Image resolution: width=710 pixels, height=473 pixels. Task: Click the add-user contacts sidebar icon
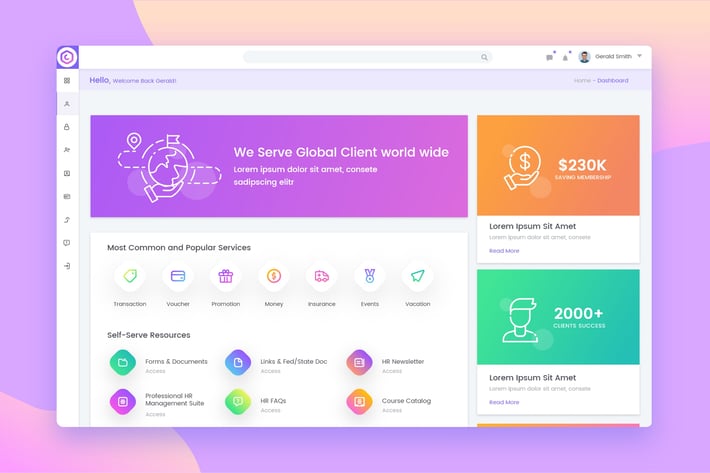tap(67, 150)
